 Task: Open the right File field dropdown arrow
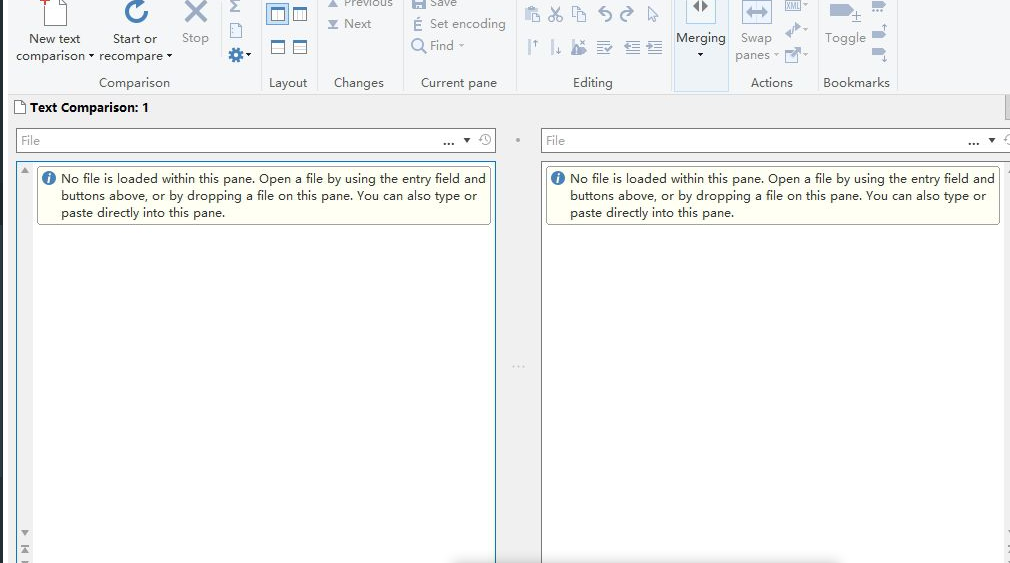click(x=991, y=141)
